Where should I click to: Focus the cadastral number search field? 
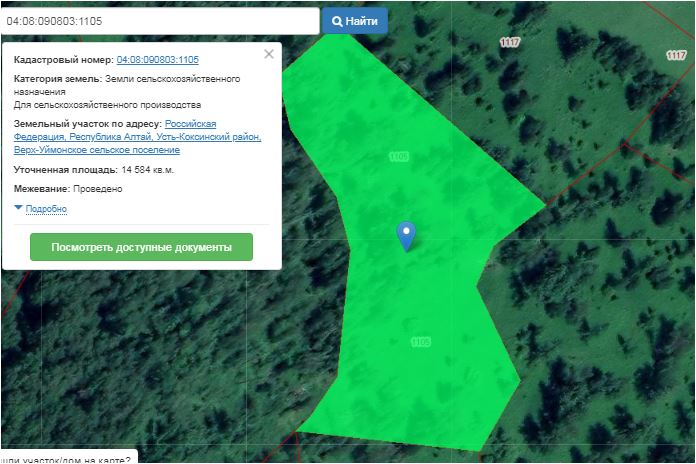pyautogui.click(x=160, y=21)
